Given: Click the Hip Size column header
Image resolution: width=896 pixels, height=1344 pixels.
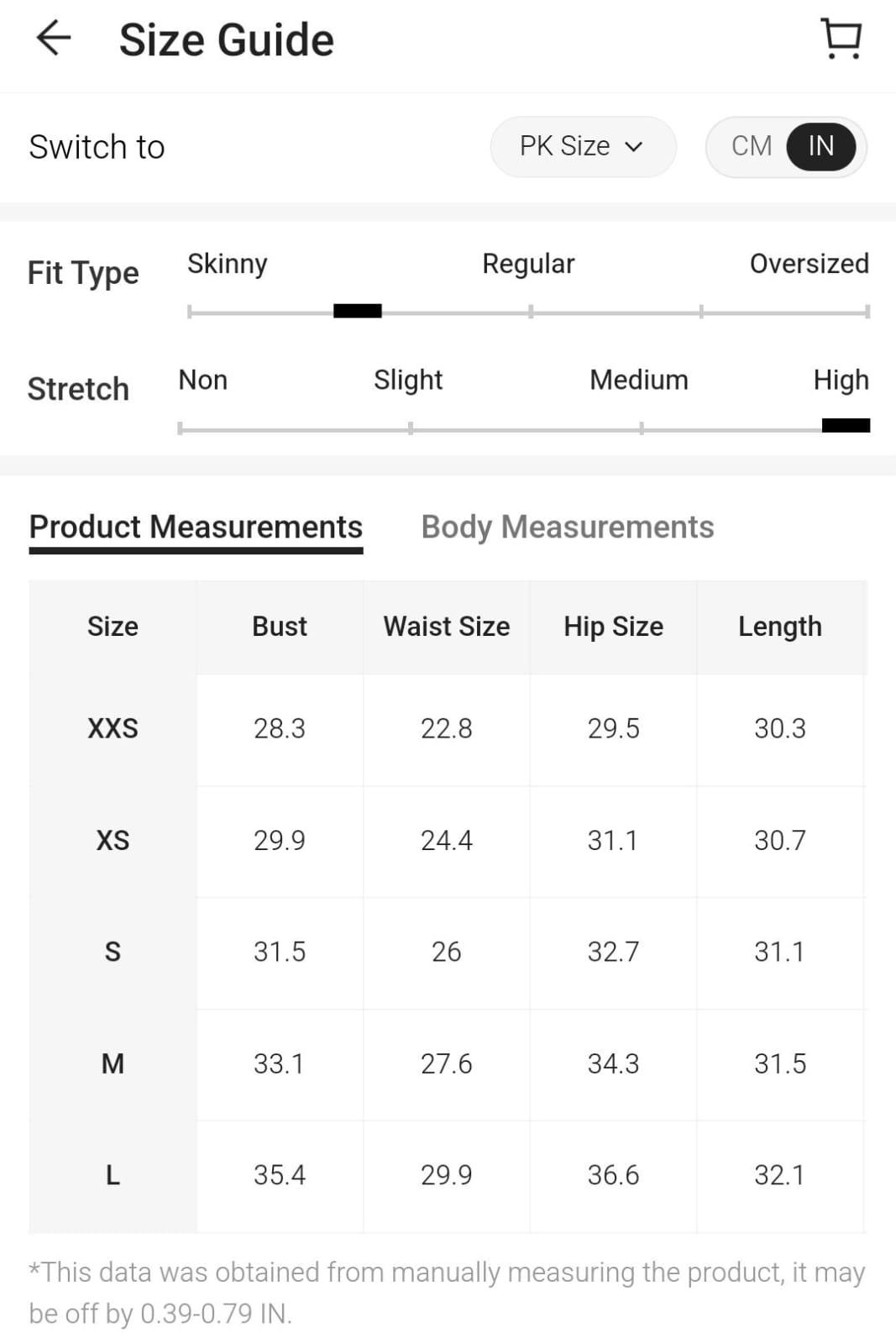Looking at the screenshot, I should coord(613,627).
